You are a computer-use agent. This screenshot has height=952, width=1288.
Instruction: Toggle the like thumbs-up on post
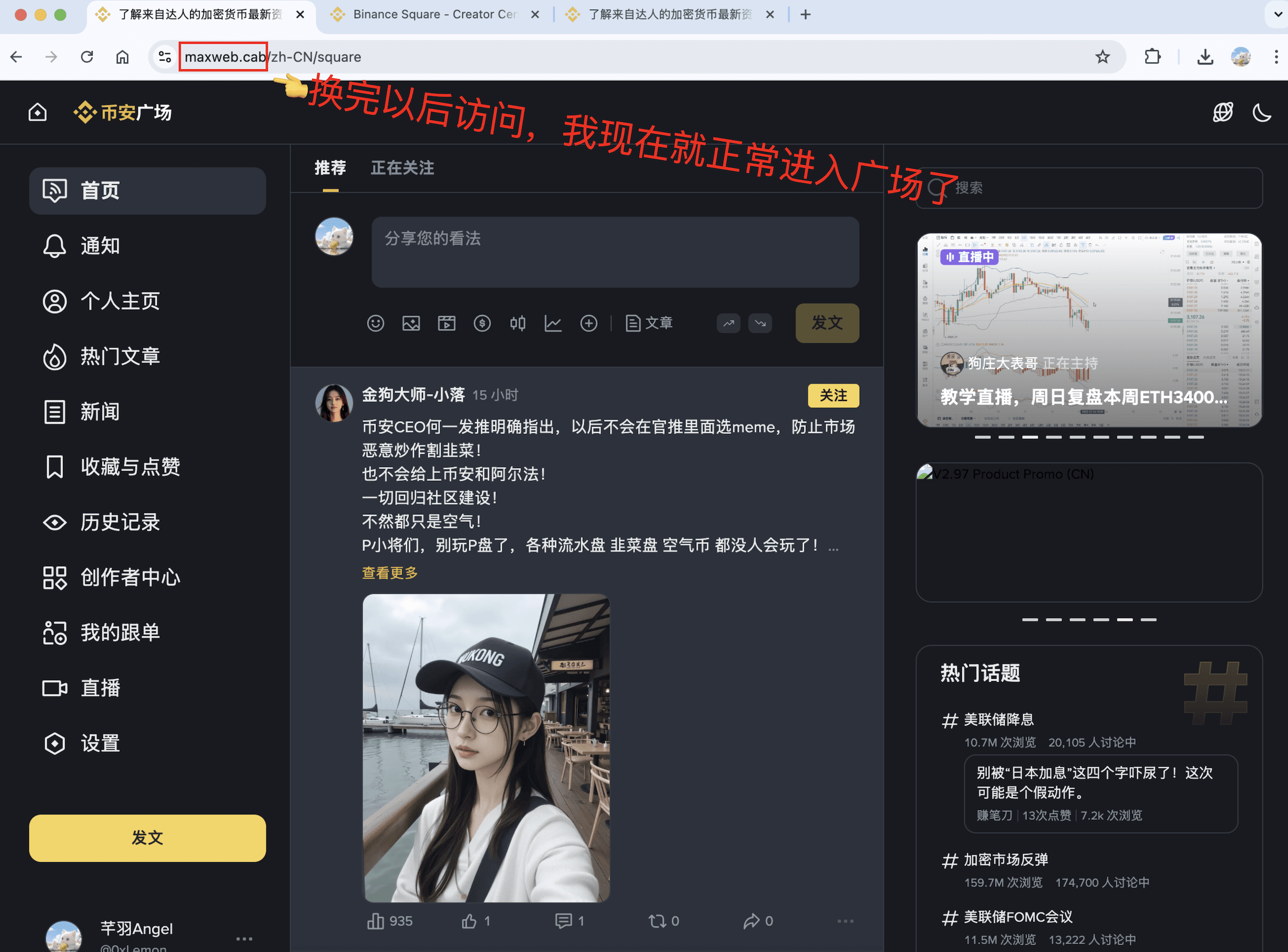[469, 921]
